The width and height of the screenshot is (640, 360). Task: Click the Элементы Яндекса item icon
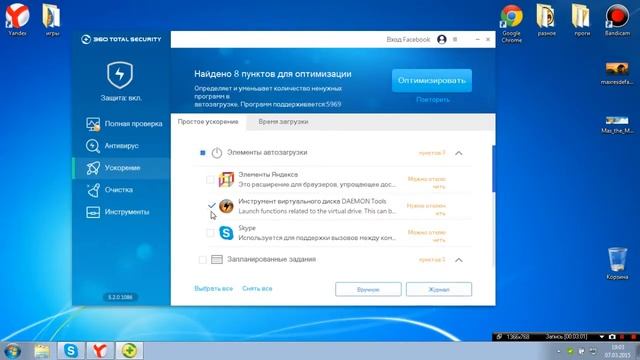tap(226, 179)
